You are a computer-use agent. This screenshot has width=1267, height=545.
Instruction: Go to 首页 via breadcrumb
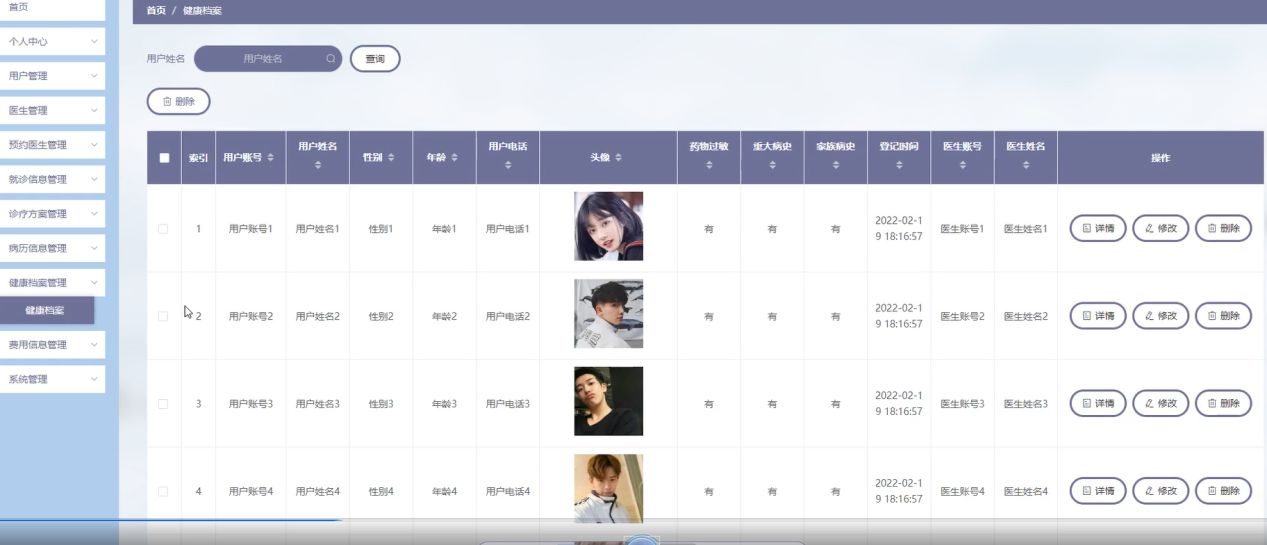[x=156, y=11]
